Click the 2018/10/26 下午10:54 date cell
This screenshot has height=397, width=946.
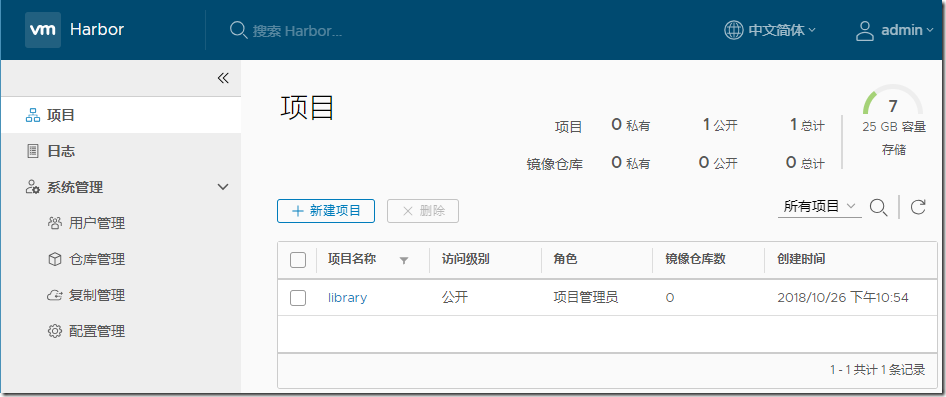pyautogui.click(x=843, y=297)
